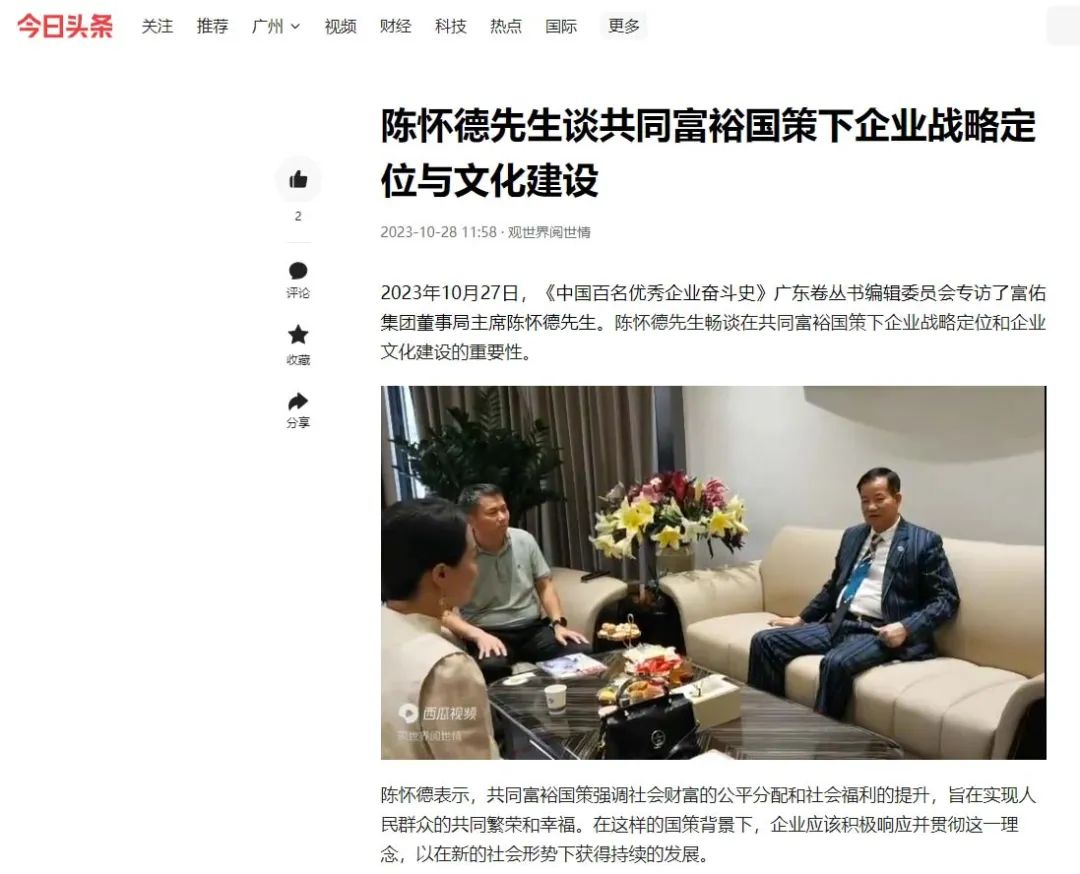Open the 科技 channel
Screen dimensions: 1080x874
450,27
